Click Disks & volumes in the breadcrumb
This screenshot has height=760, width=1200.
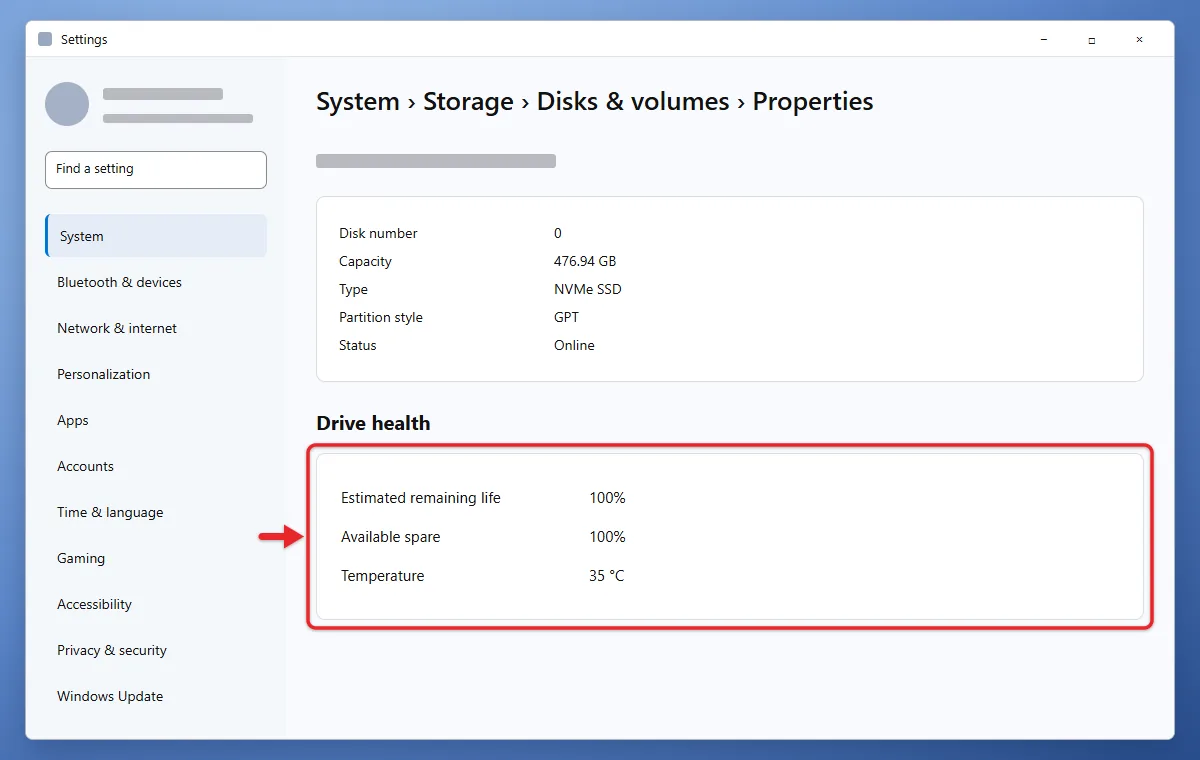(633, 102)
